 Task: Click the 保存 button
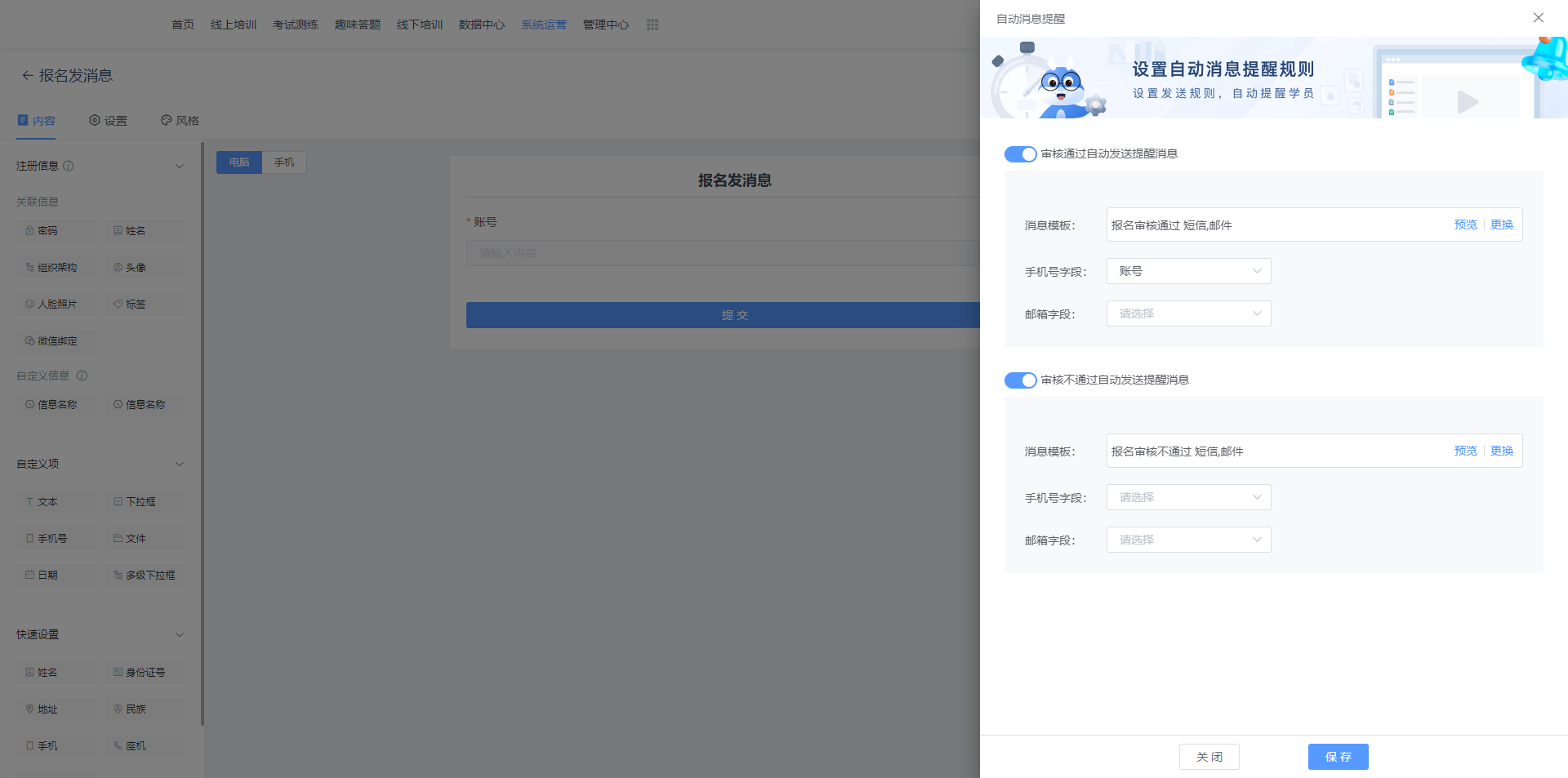coord(1338,757)
